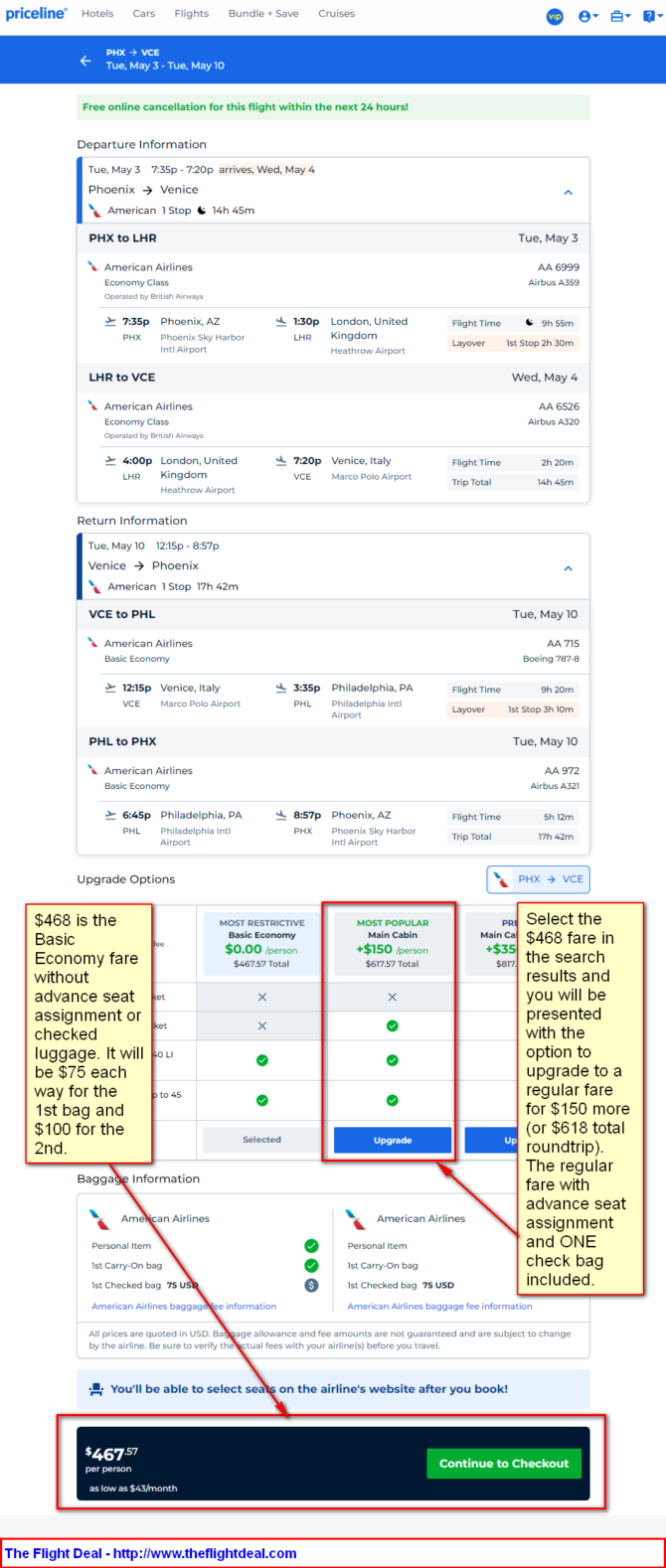This screenshot has height=1568, width=666.
Task: Click the overnight moon icon beside 14h 45m
Action: (x=202, y=211)
